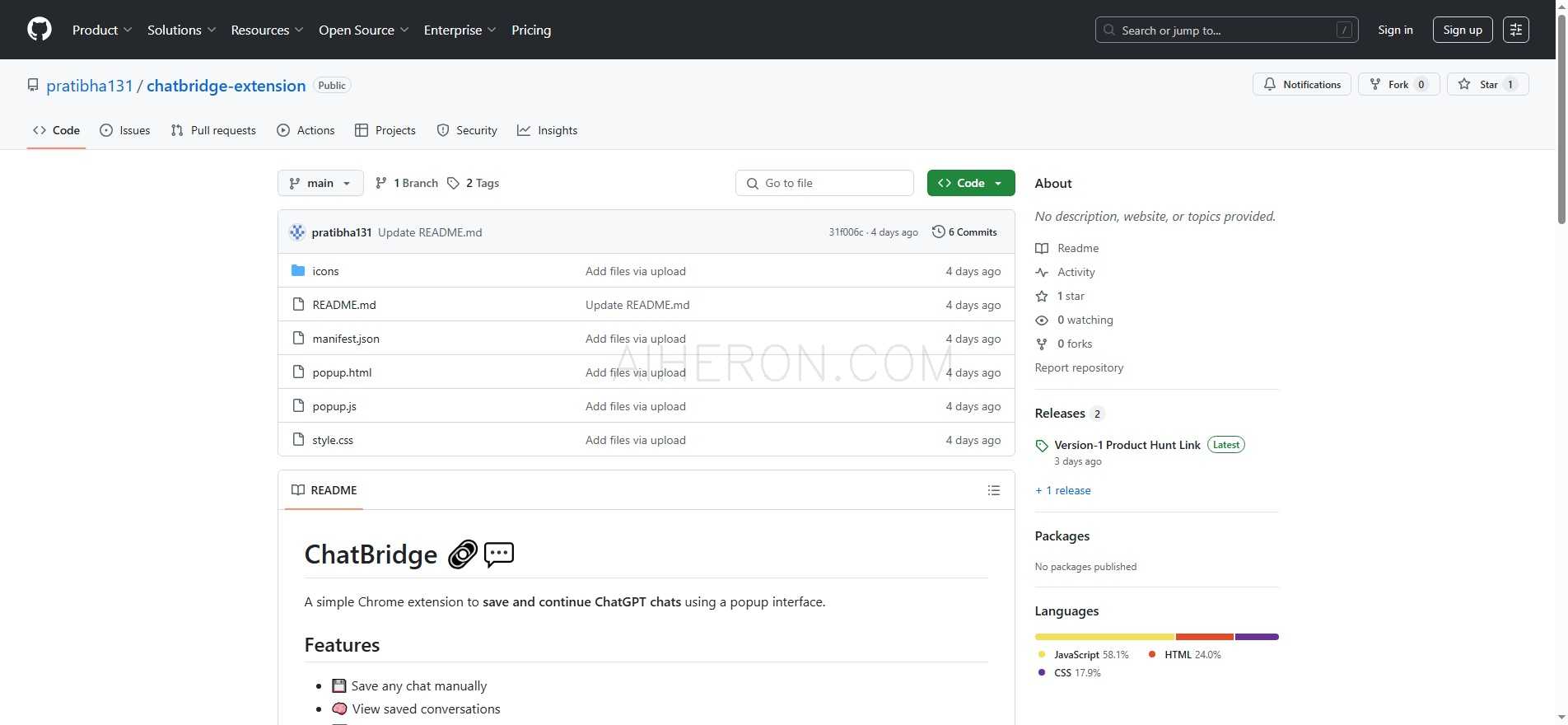
Task: Select the Code tab
Action: pos(56,130)
